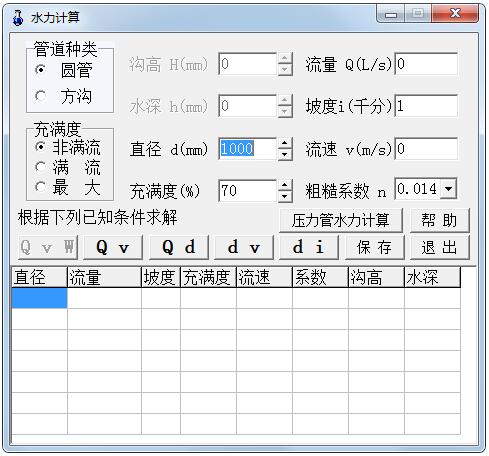Solve using d v button
This screenshot has height=456, width=489.
[x=244, y=247]
